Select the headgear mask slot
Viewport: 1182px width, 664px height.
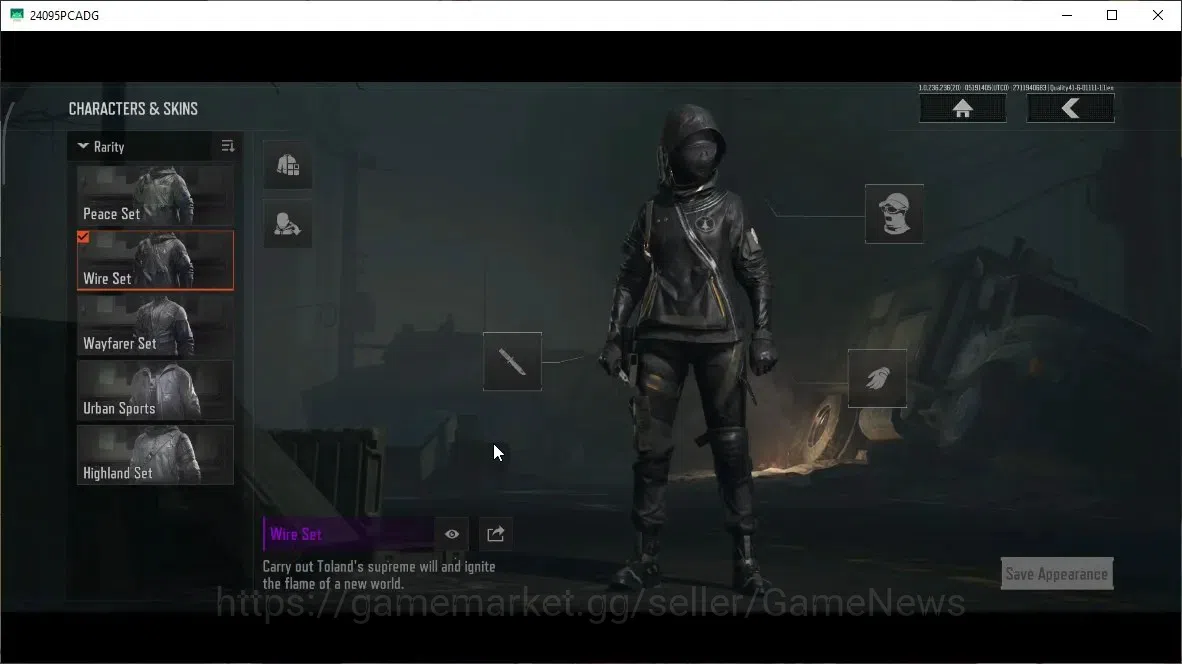(894, 214)
